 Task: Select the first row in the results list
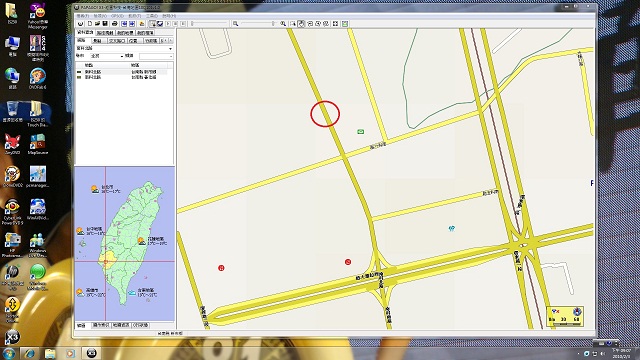click(124, 71)
